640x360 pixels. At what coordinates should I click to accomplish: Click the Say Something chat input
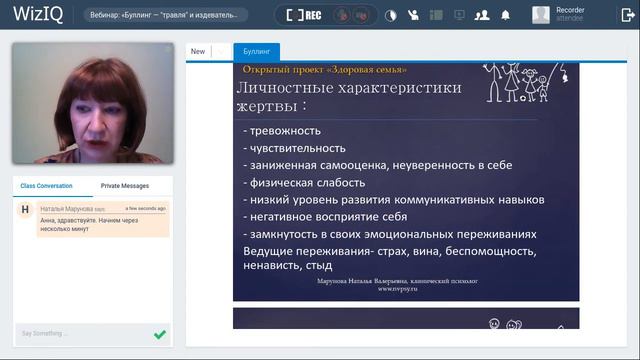point(84,334)
